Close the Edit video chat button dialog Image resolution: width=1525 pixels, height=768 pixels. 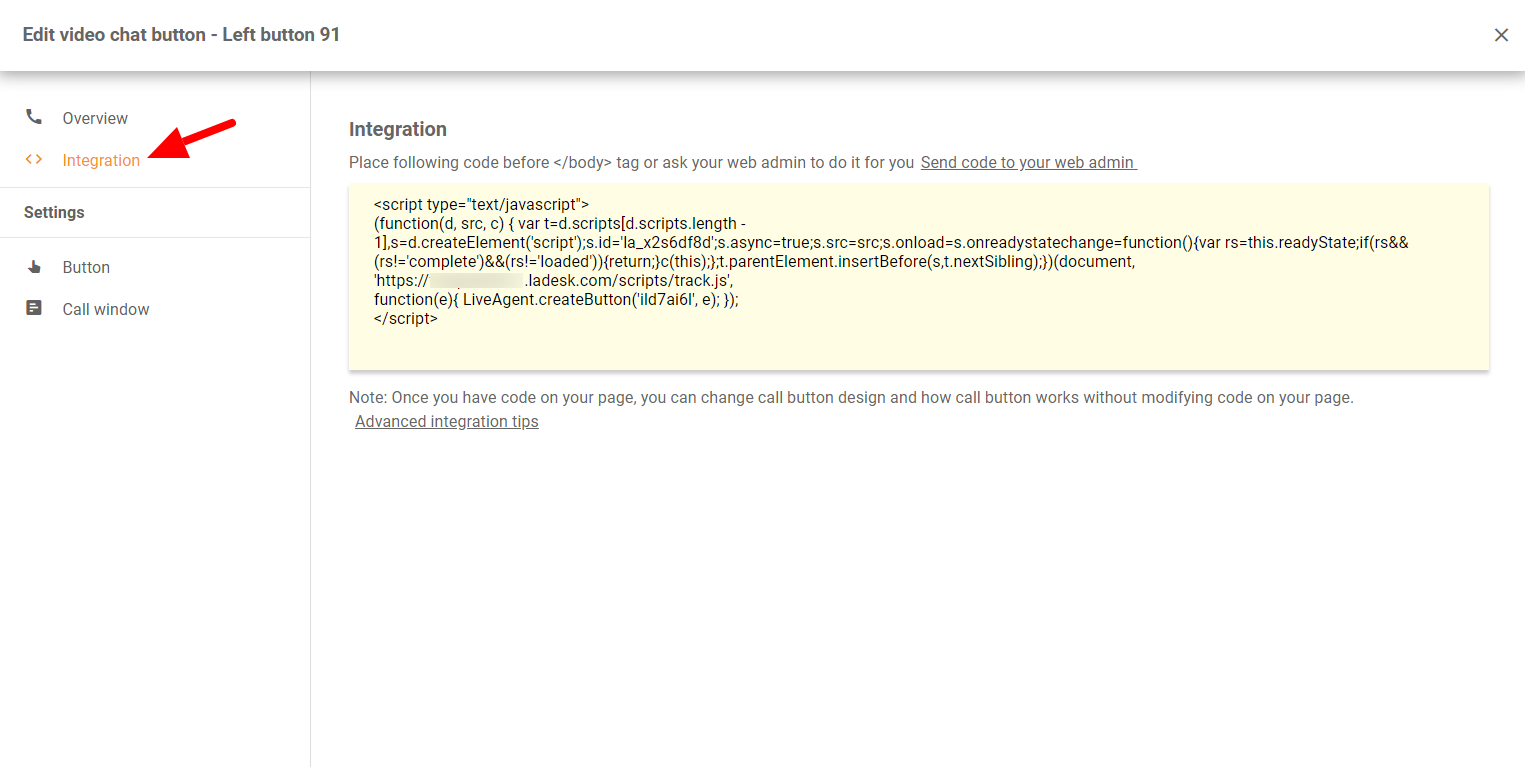(1501, 35)
